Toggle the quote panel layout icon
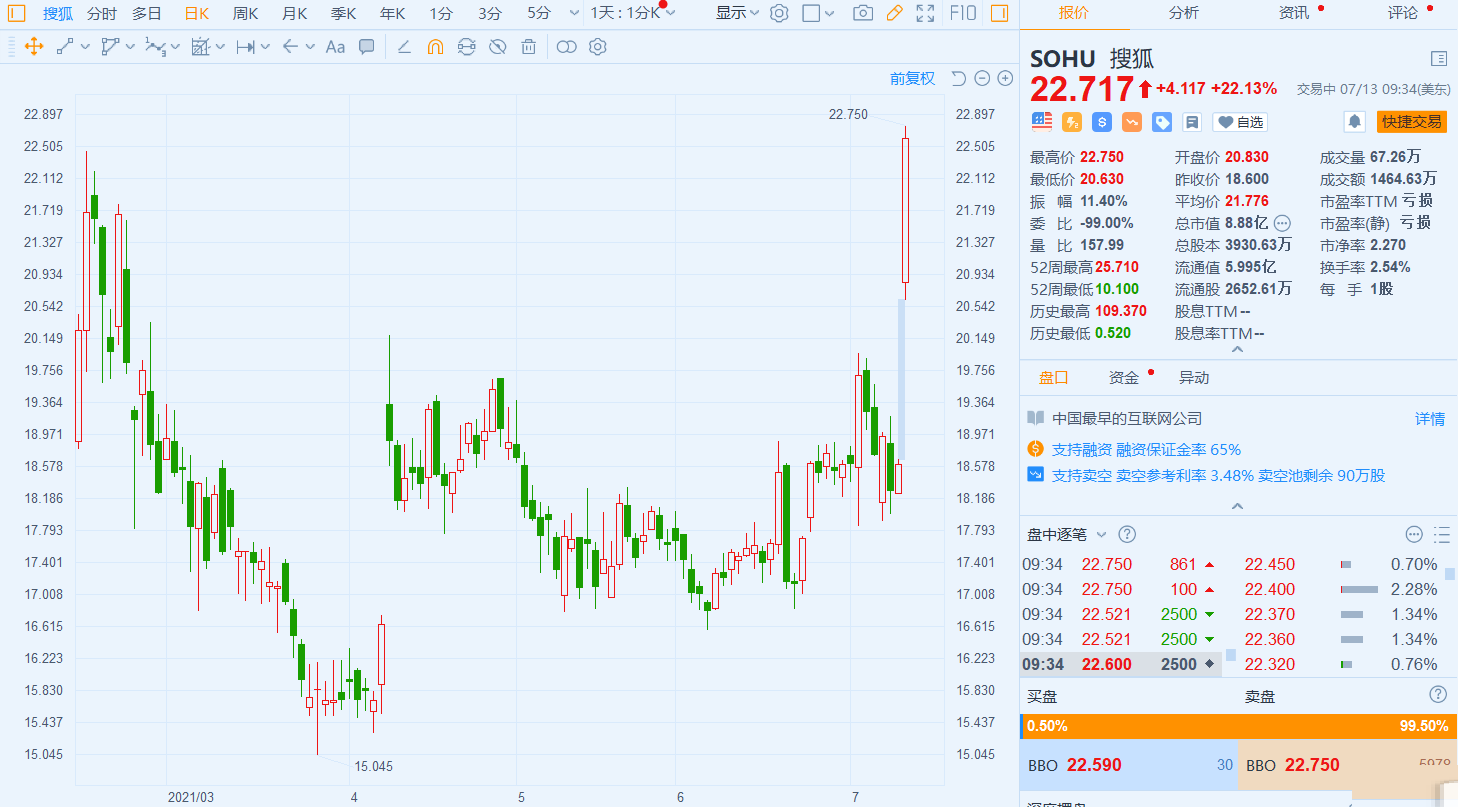 (x=1439, y=58)
